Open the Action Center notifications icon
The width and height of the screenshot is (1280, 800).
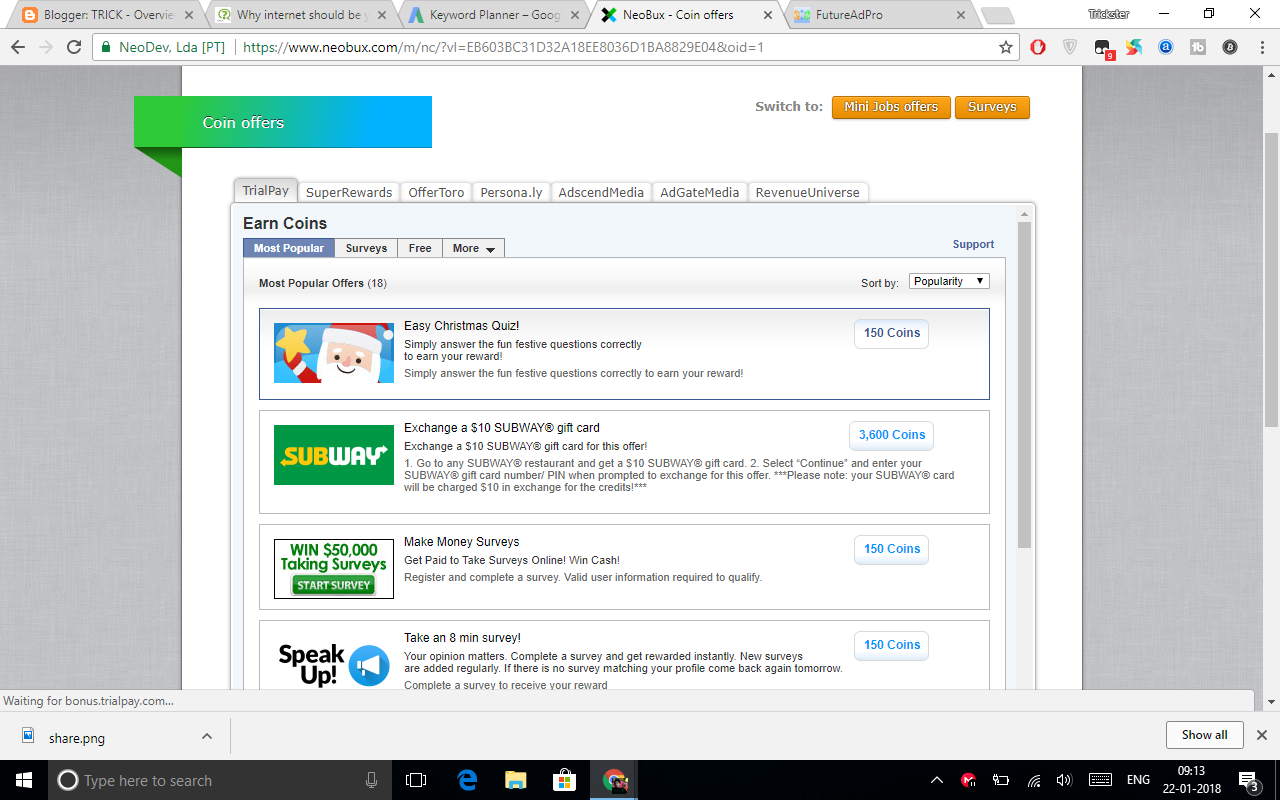click(1248, 781)
